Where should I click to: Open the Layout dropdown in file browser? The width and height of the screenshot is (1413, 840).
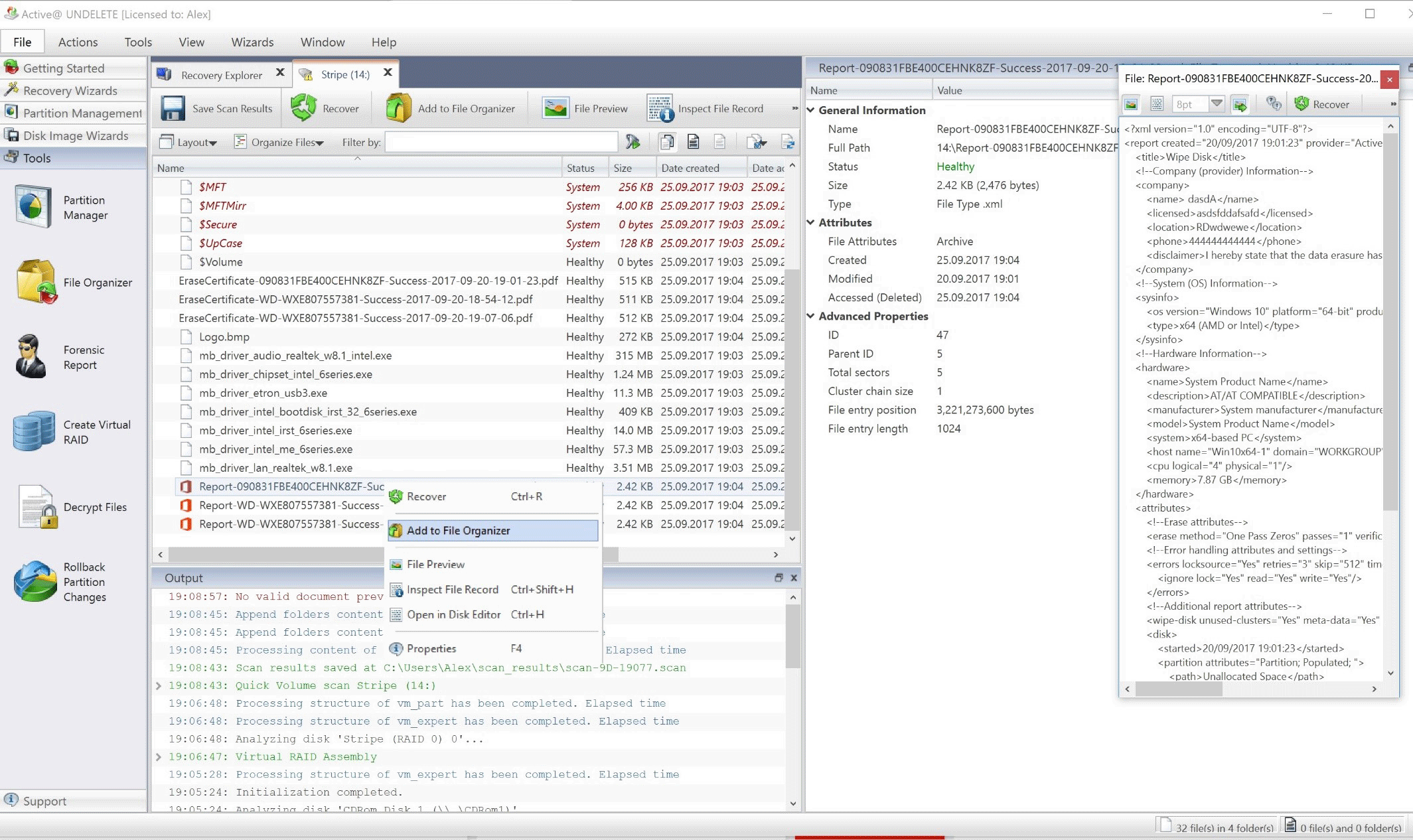(189, 142)
